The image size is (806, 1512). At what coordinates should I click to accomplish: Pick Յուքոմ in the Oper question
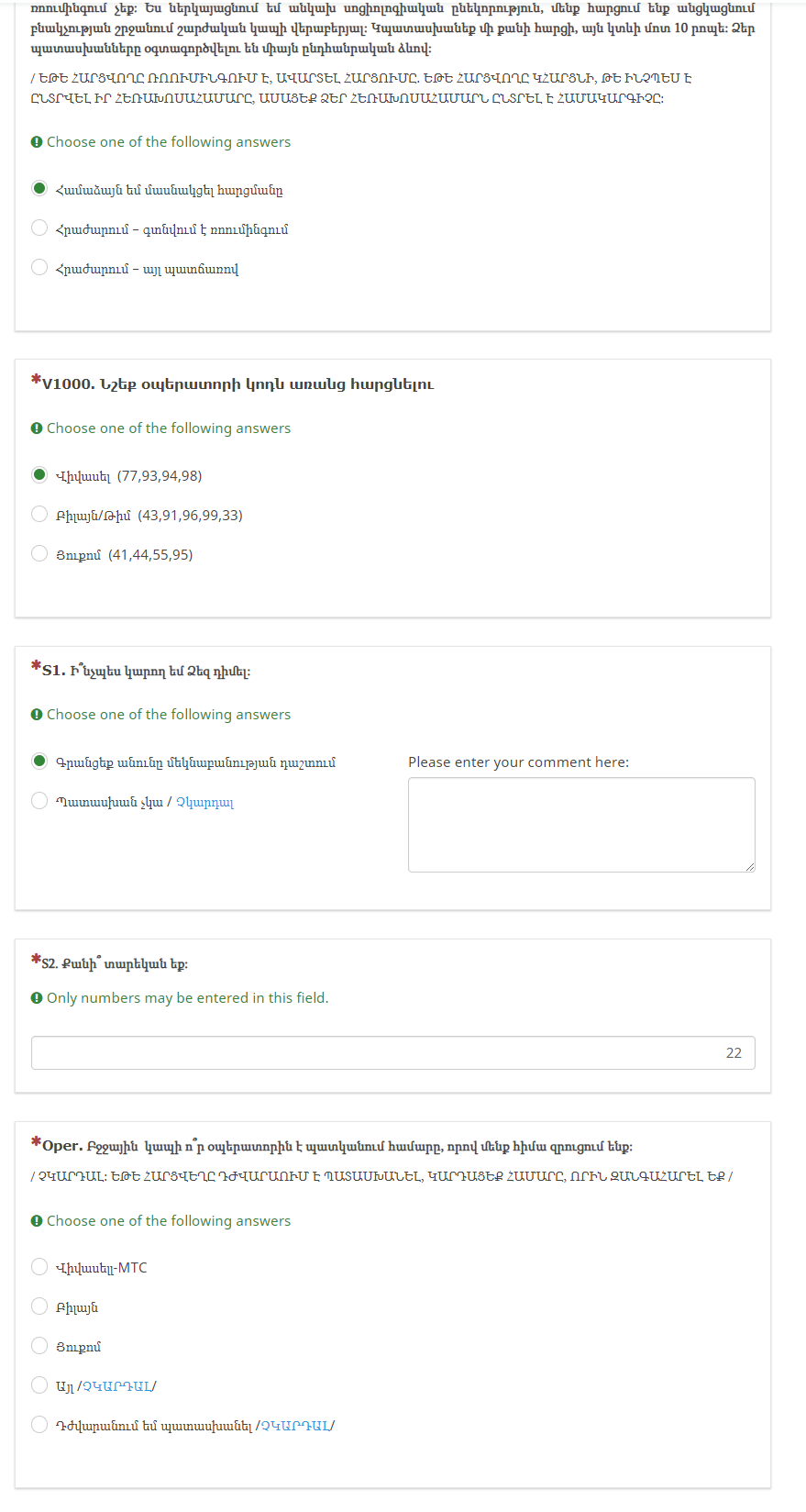click(39, 1346)
